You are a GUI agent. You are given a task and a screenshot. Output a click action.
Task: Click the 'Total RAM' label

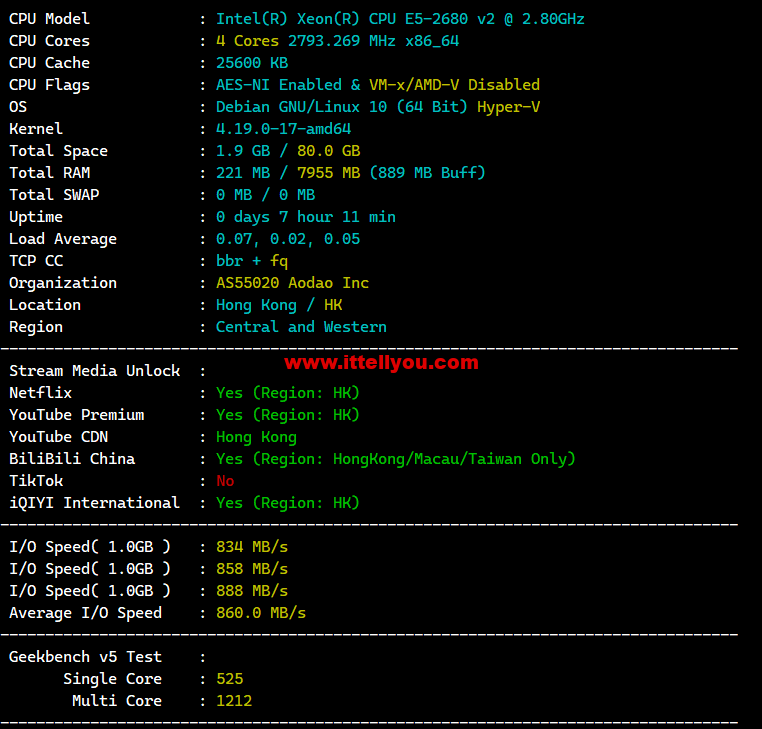point(50,173)
